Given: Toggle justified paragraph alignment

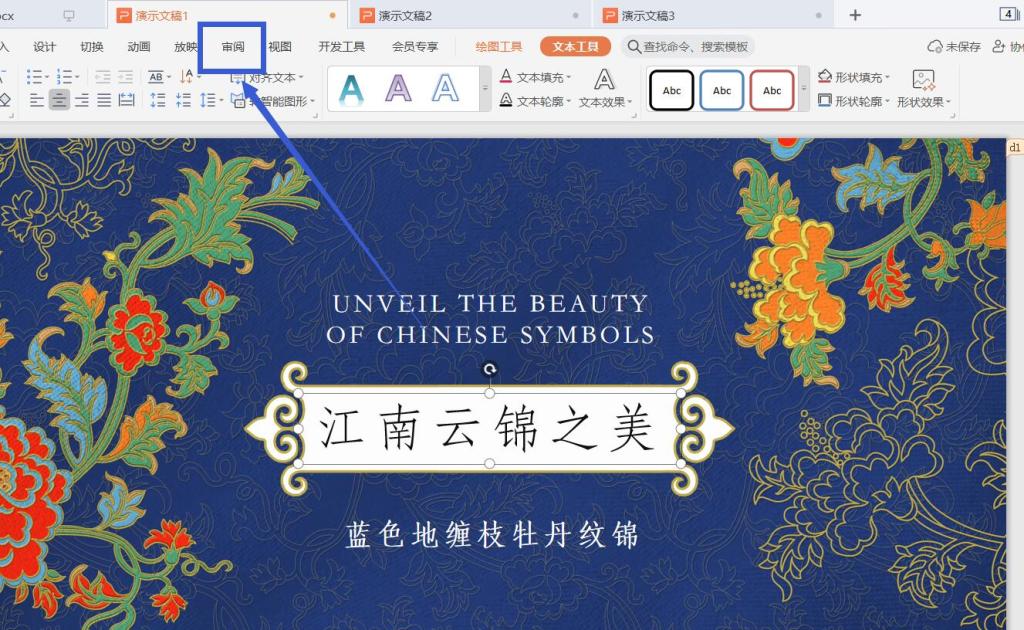Looking at the screenshot, I should pos(105,100).
